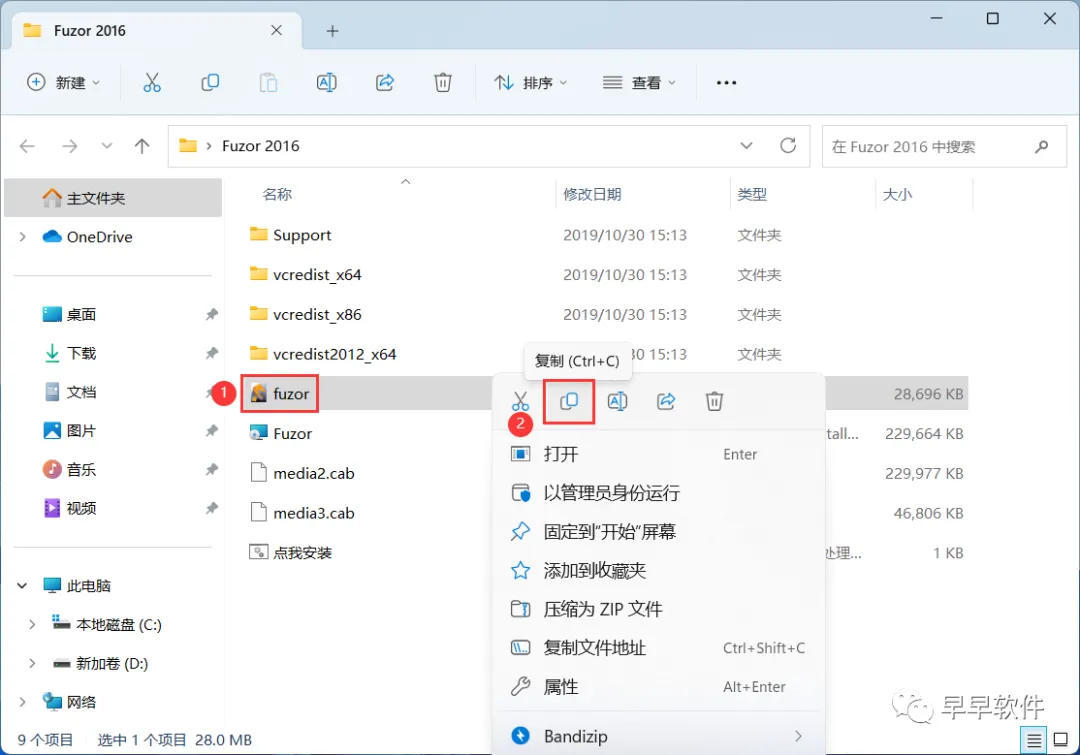Switch to large icons view in status bar
Image resolution: width=1080 pixels, height=755 pixels.
point(1061,740)
